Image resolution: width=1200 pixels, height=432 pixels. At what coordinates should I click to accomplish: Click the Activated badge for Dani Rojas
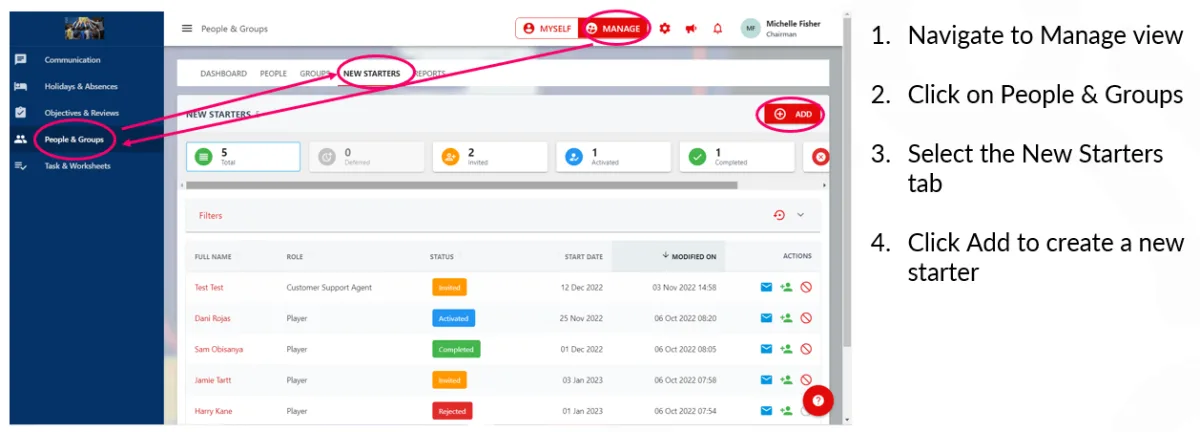[453, 318]
